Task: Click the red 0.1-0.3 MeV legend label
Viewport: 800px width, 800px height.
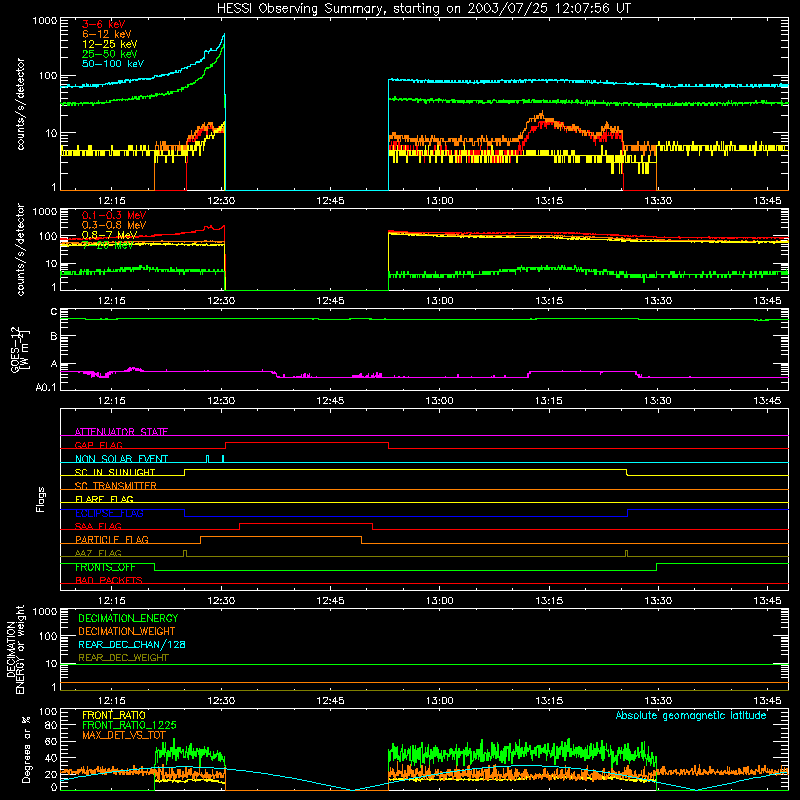Action: (x=114, y=215)
